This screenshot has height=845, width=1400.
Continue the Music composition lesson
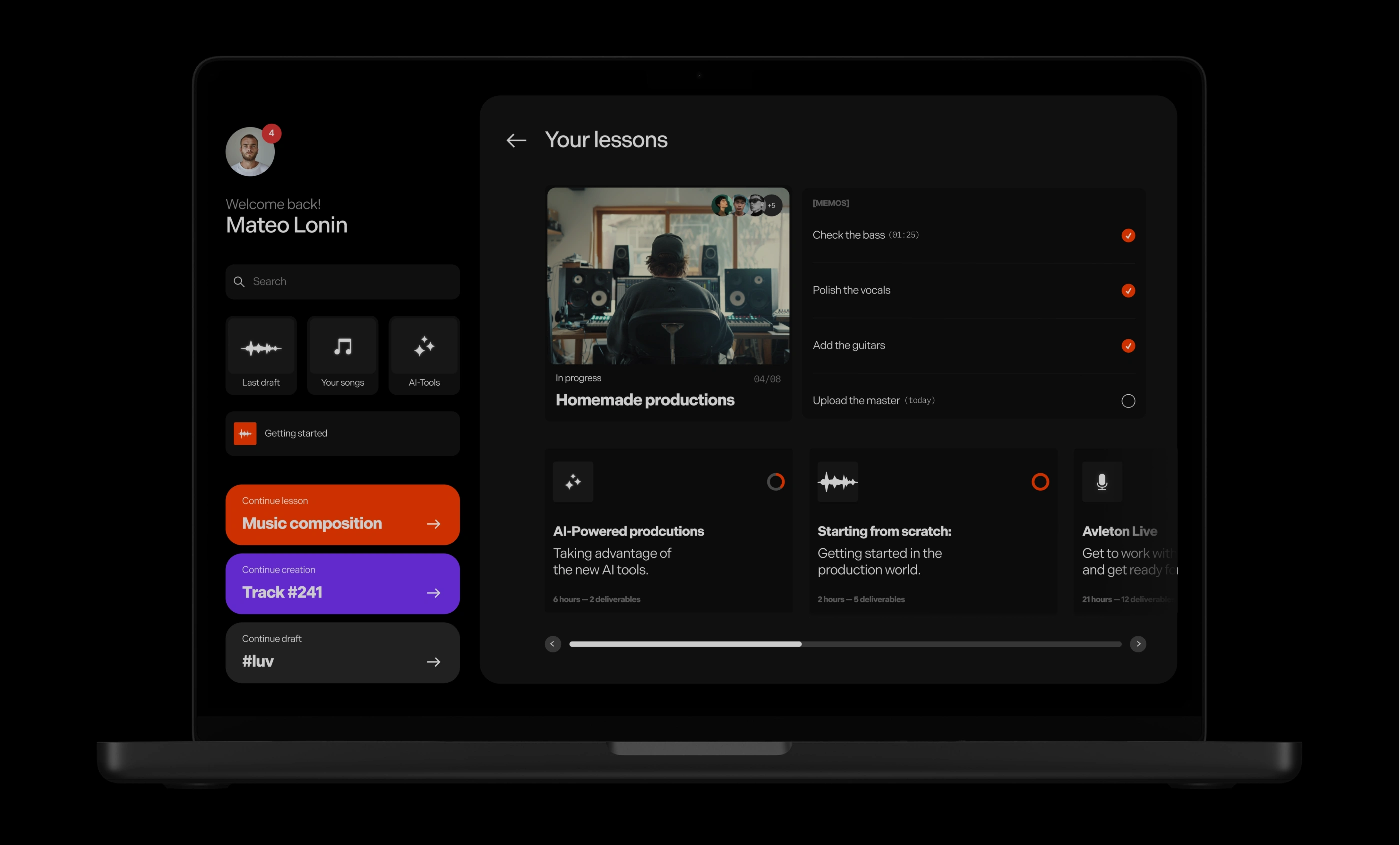pos(342,515)
